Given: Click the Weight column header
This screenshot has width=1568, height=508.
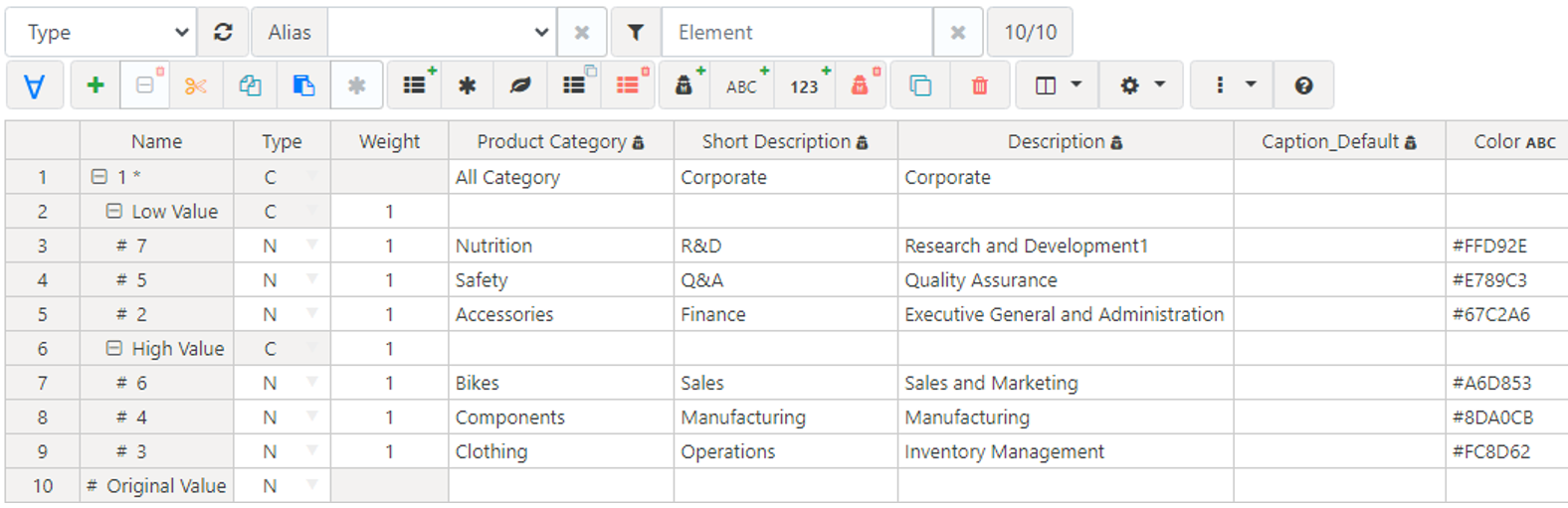Looking at the screenshot, I should point(390,141).
